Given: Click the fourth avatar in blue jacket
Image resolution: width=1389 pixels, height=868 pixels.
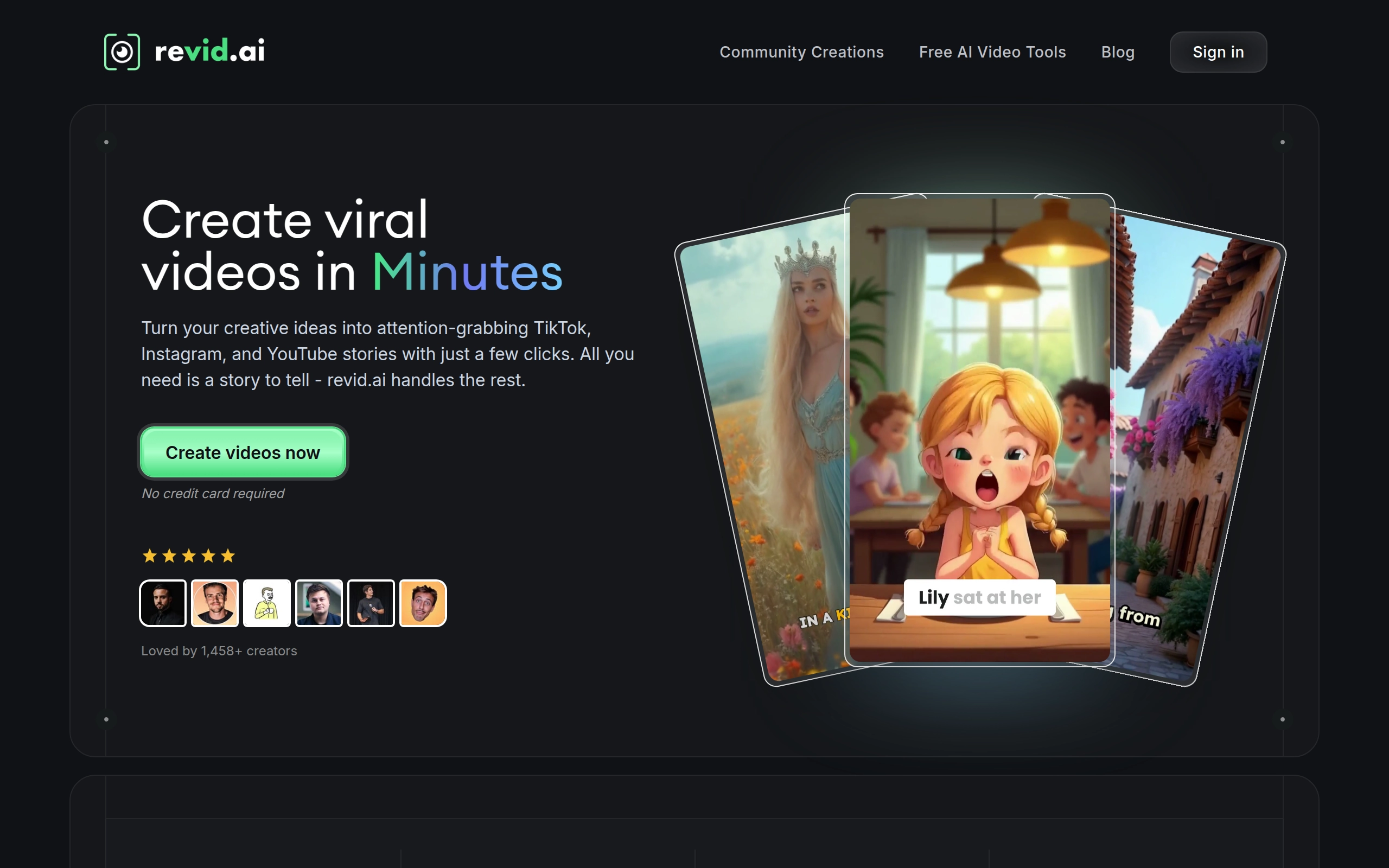Looking at the screenshot, I should 318,603.
